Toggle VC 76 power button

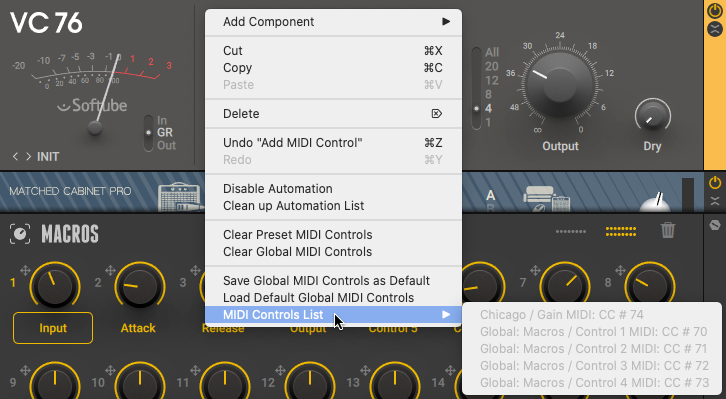click(x=715, y=11)
